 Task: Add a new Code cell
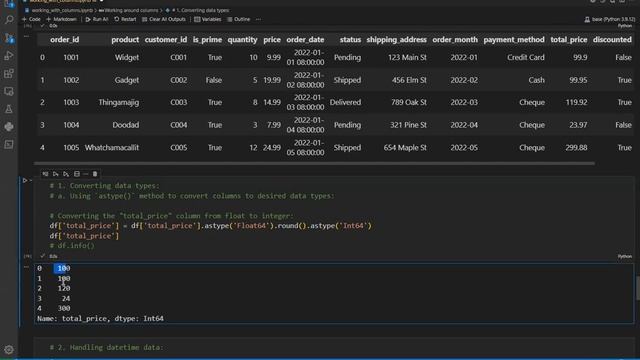point(31,19)
